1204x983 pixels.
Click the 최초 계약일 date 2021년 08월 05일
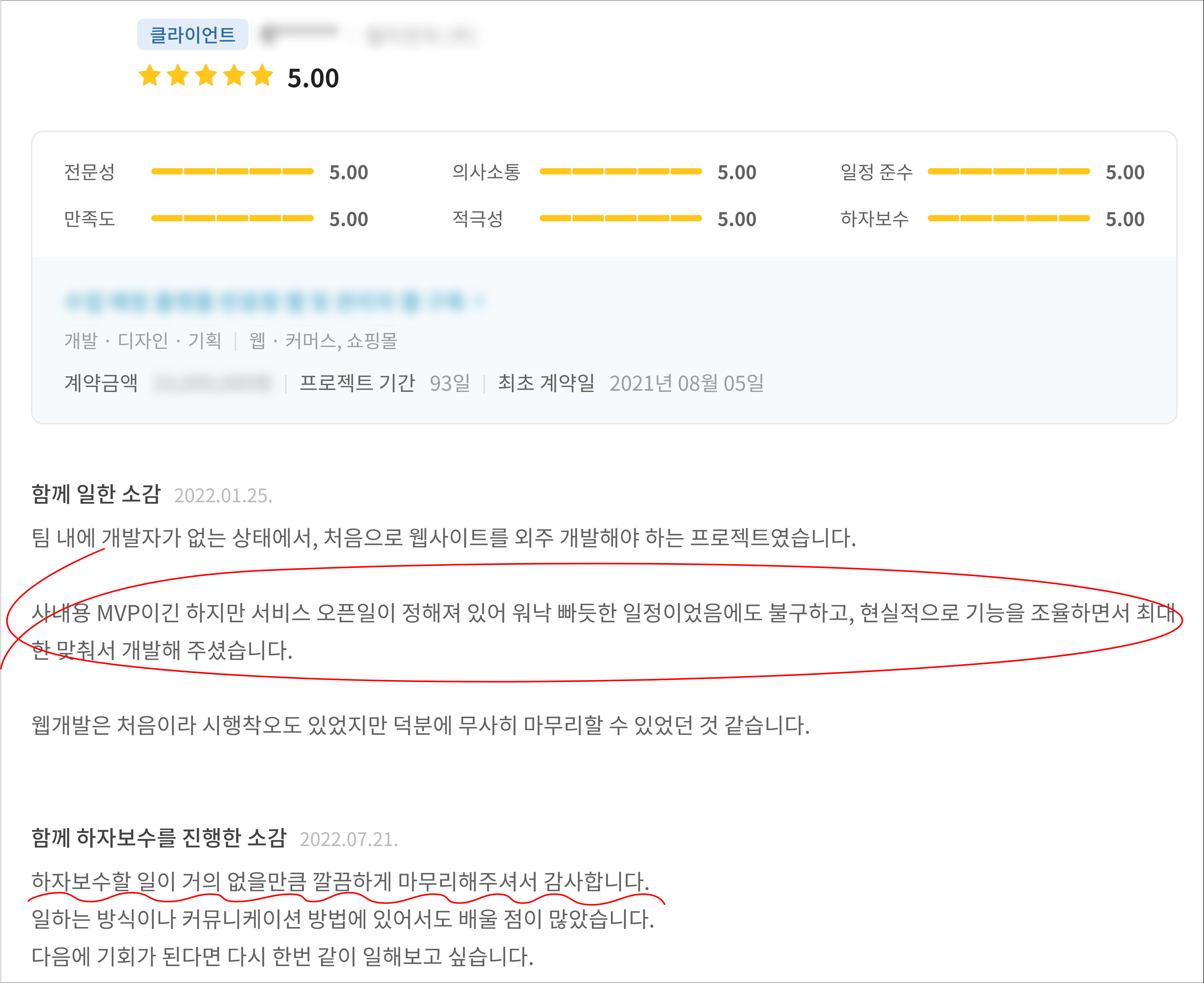[x=687, y=383]
